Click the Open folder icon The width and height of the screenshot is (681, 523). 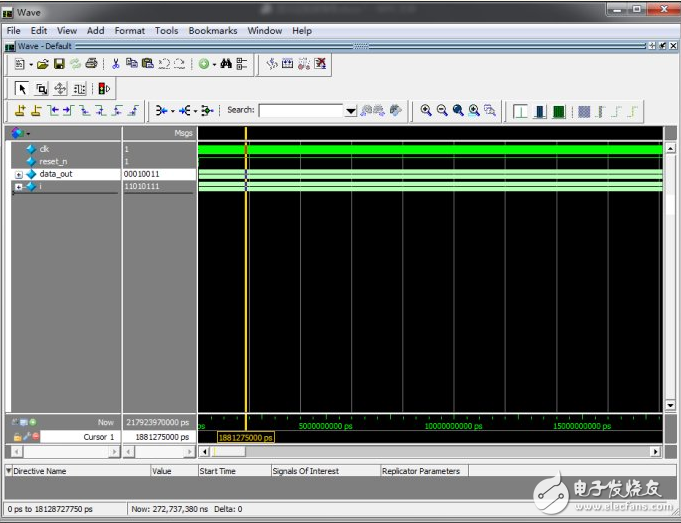(x=43, y=64)
